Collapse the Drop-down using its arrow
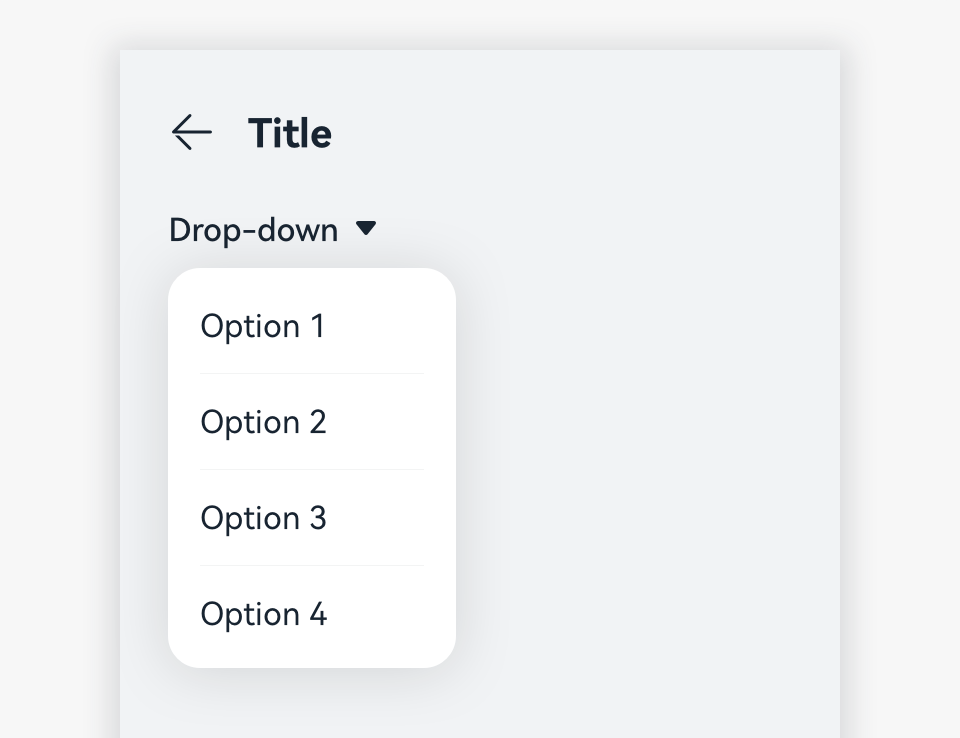 (366, 229)
